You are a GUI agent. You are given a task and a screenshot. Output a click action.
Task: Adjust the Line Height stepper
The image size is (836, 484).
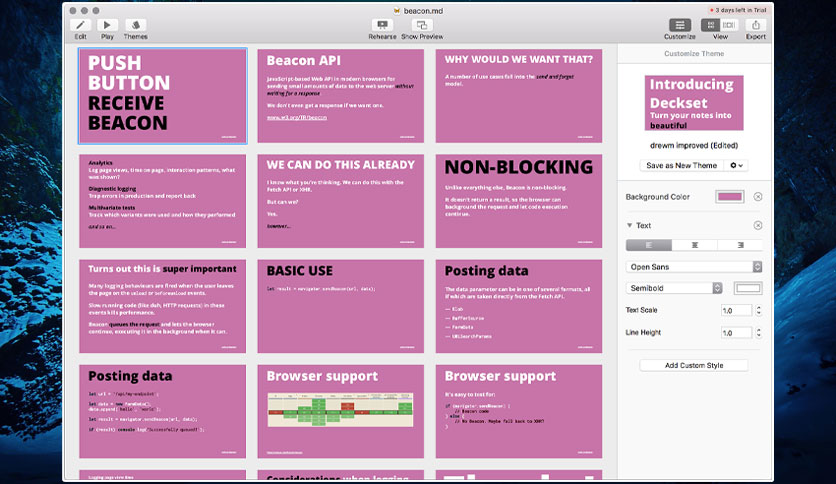click(x=758, y=333)
